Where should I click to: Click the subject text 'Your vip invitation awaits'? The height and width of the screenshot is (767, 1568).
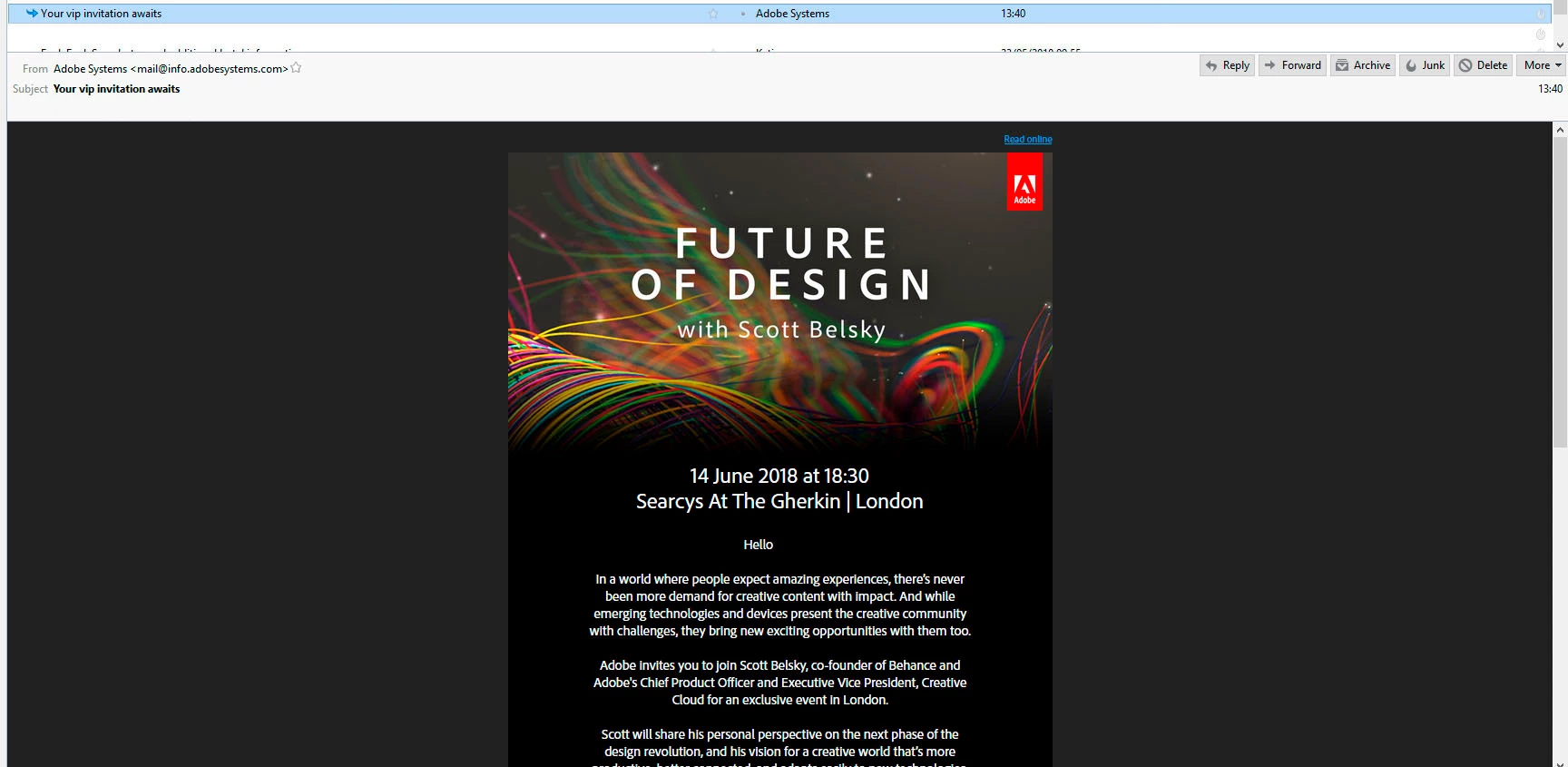click(x=116, y=89)
